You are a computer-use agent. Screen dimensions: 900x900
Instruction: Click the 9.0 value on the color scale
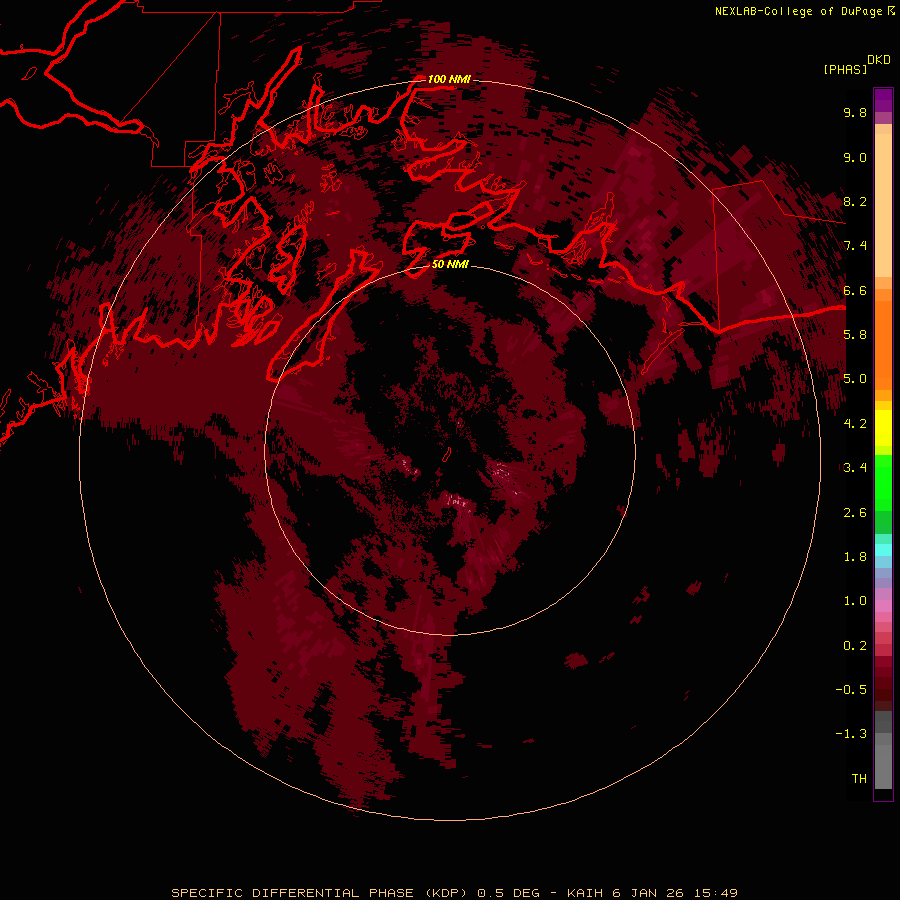click(x=855, y=157)
